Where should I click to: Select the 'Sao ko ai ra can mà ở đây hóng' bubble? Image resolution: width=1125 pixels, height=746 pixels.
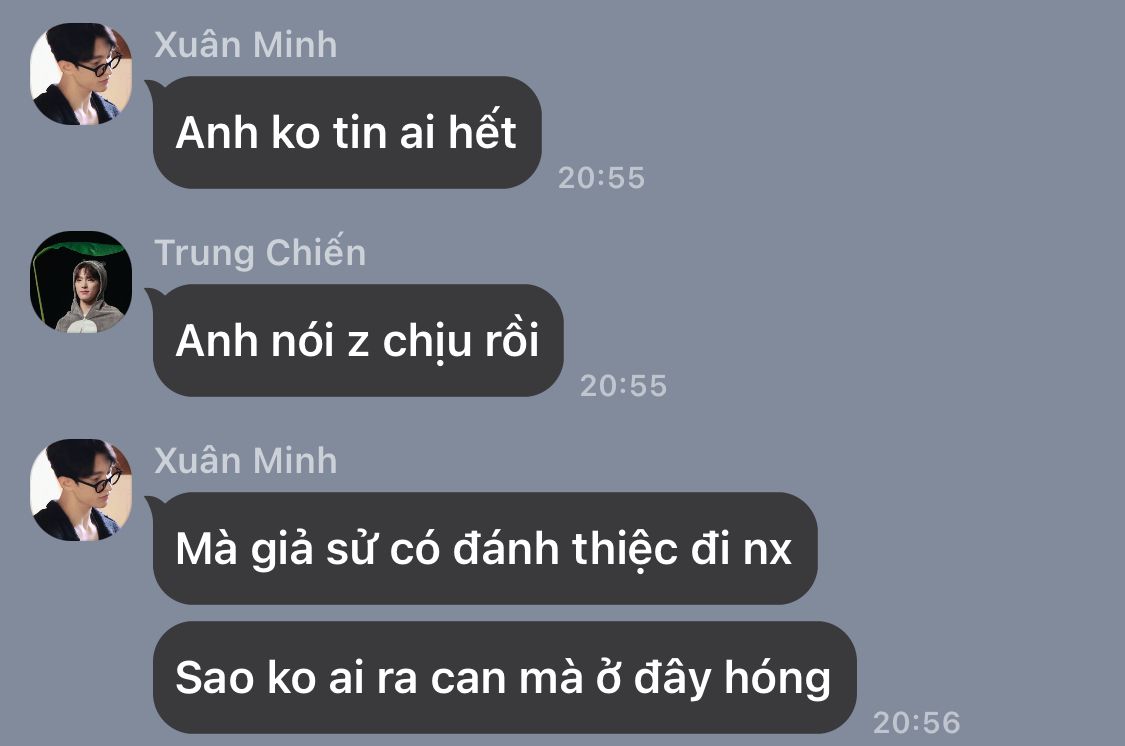tap(504, 678)
